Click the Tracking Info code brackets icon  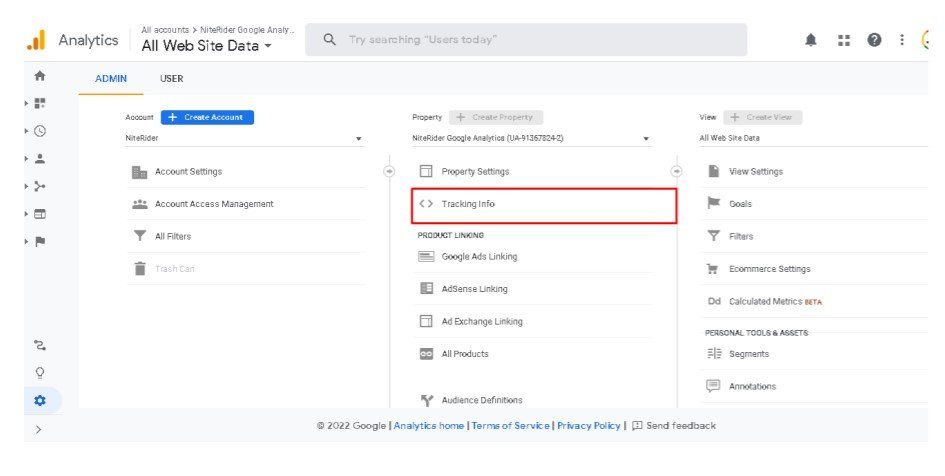pos(426,204)
